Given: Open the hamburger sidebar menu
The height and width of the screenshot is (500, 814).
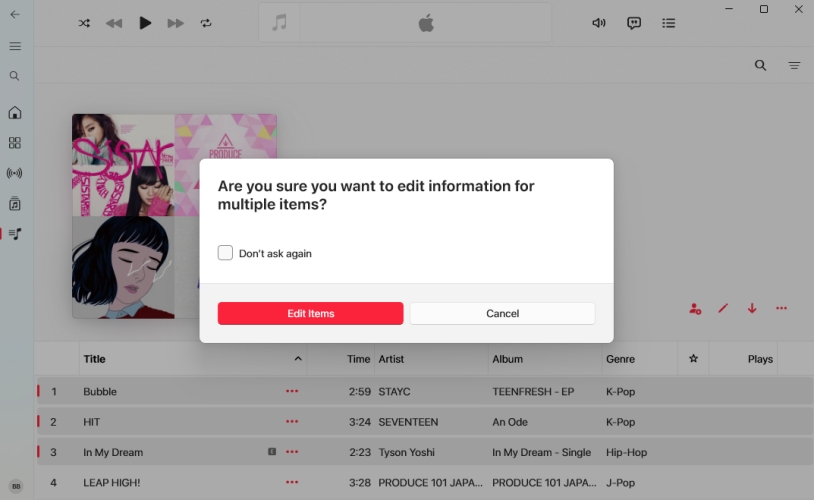Looking at the screenshot, I should 15,46.
